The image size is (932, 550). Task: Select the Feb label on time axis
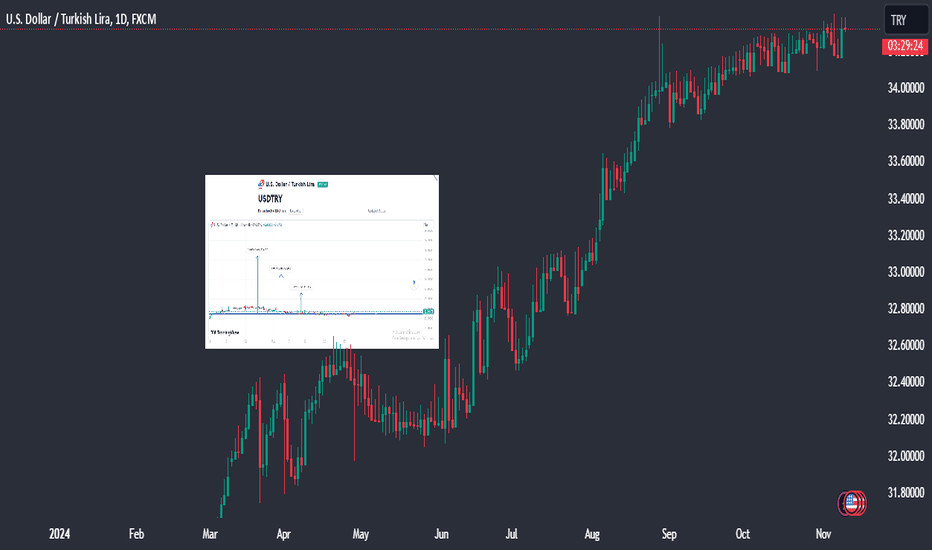tap(138, 534)
